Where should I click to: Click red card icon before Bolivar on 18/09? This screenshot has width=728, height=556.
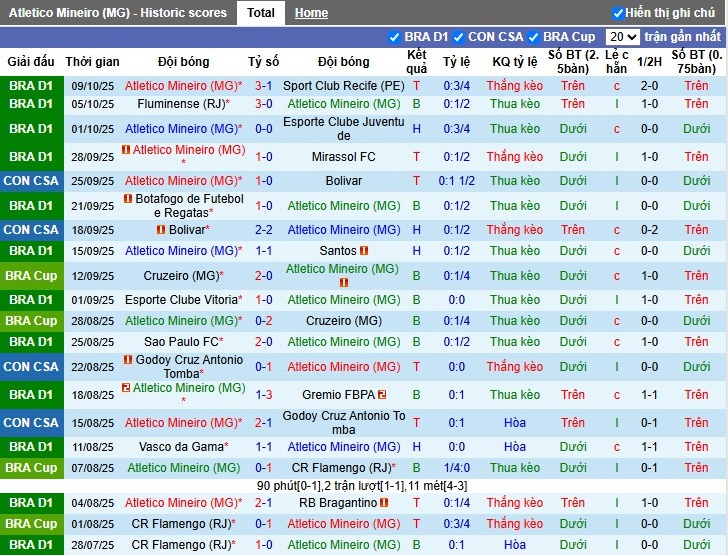(161, 230)
